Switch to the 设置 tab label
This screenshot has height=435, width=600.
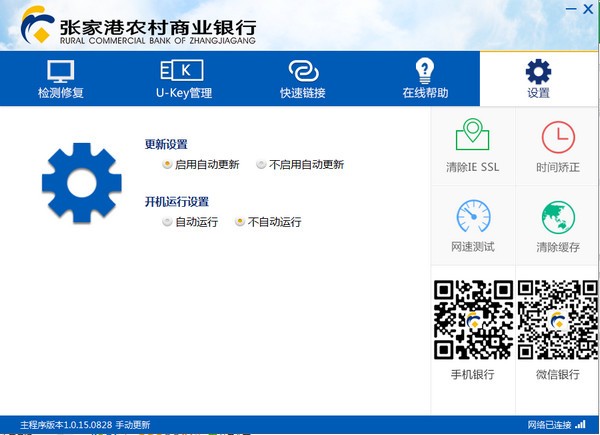pos(538,93)
